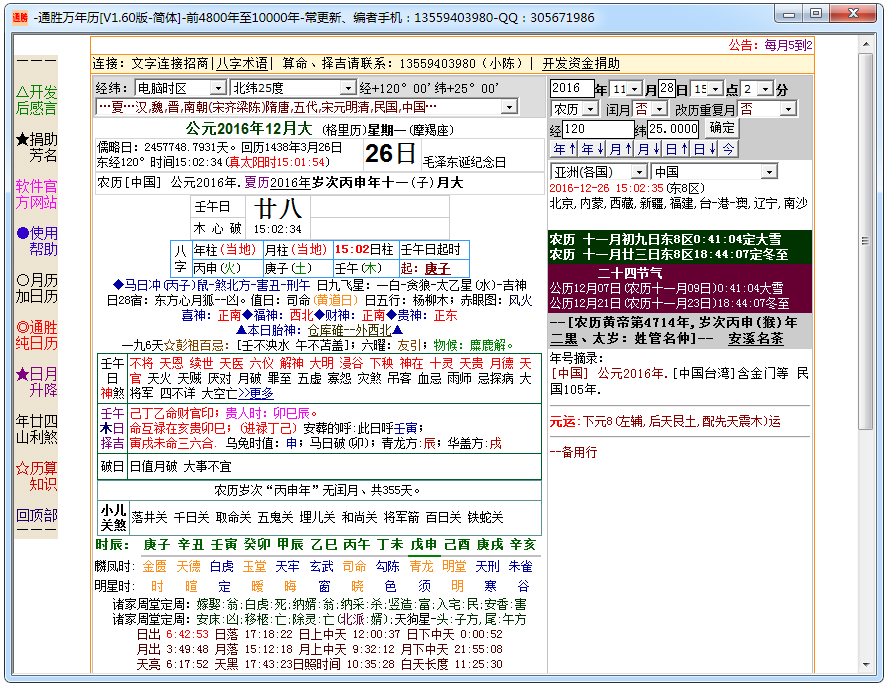The width and height of the screenshot is (887, 685).
Task: Click the 年↓ year-down button
Action: tap(592, 149)
